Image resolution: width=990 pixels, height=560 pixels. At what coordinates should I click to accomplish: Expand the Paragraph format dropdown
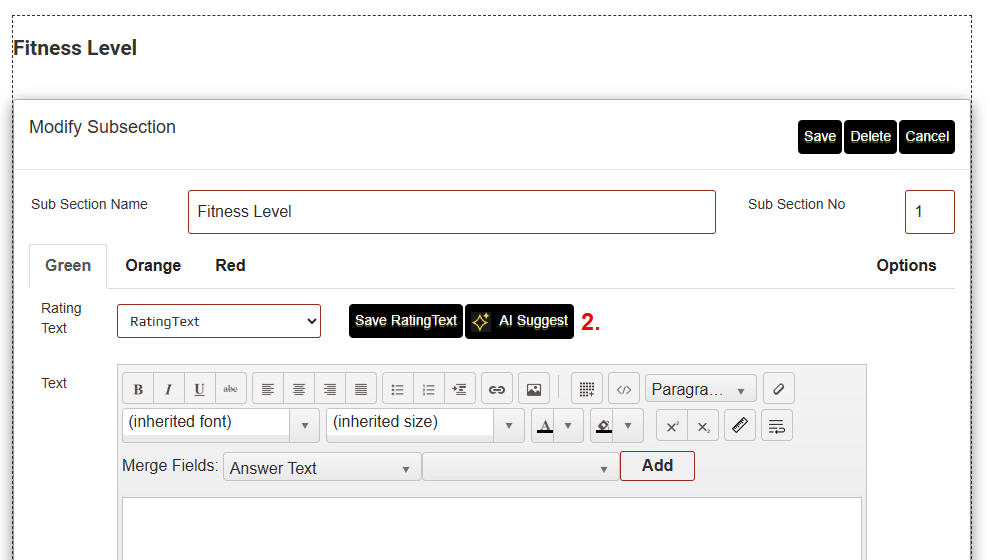coord(700,389)
